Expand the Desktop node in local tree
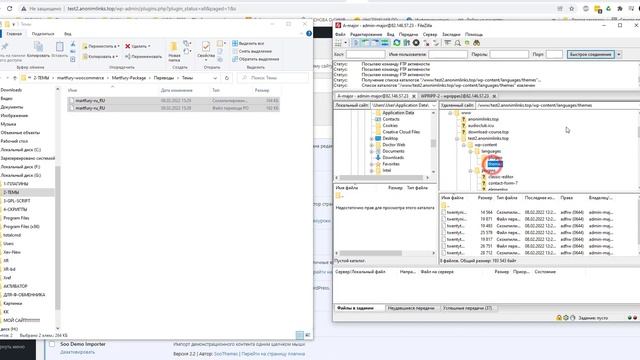Screen dimensions: 640x360 pyautogui.click(x=371, y=139)
